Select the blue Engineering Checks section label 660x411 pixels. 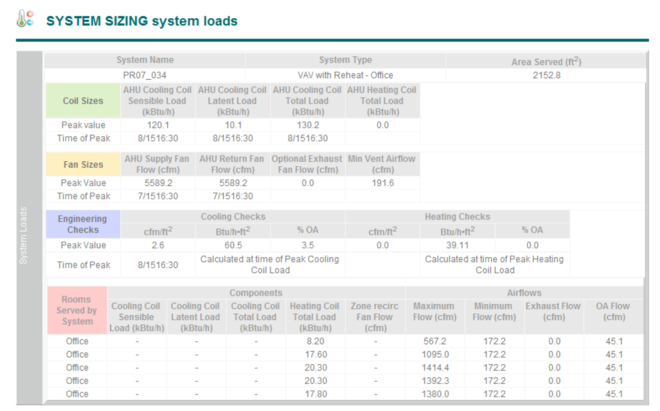point(83,222)
